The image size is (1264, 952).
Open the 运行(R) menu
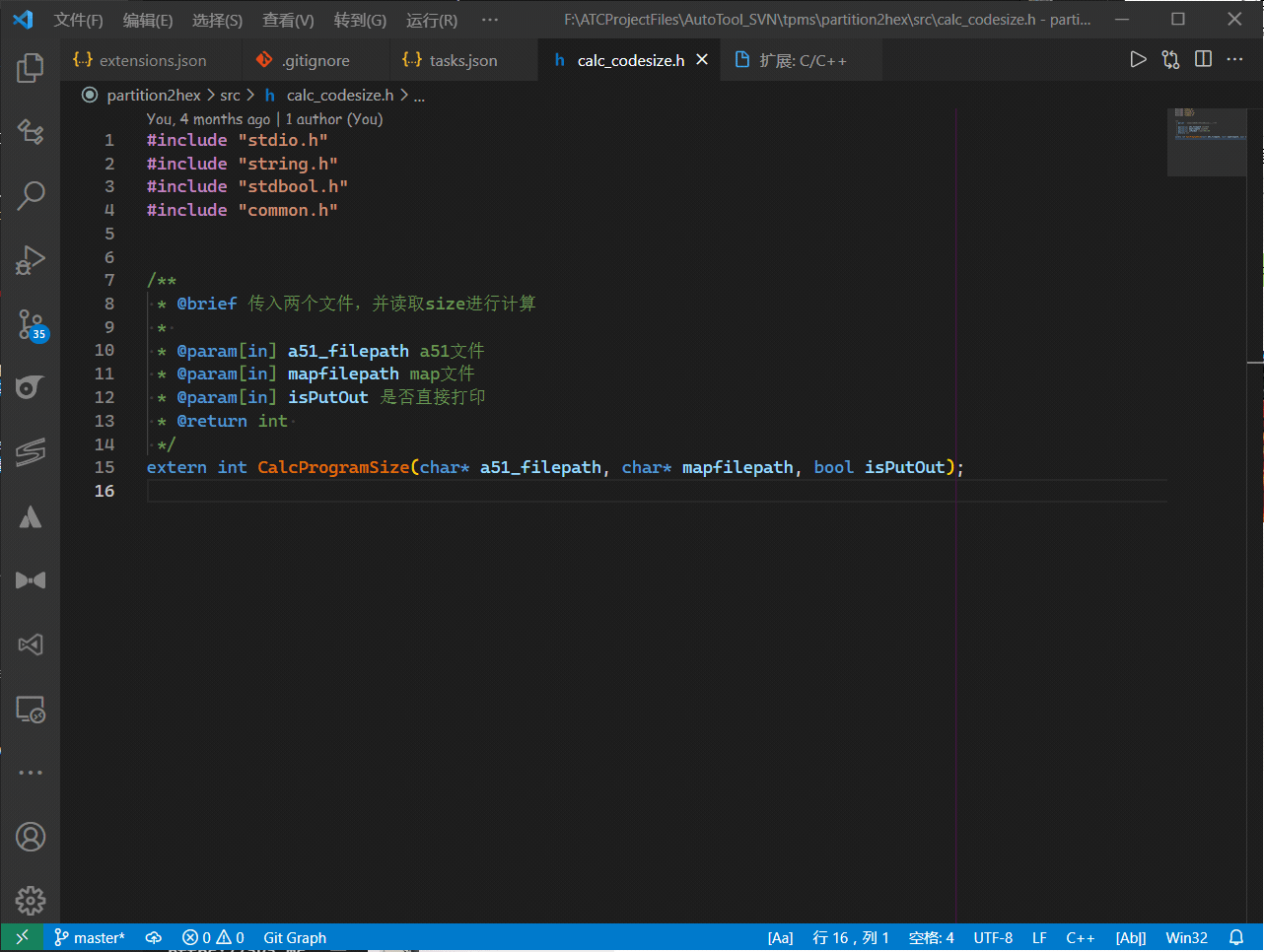(x=431, y=20)
